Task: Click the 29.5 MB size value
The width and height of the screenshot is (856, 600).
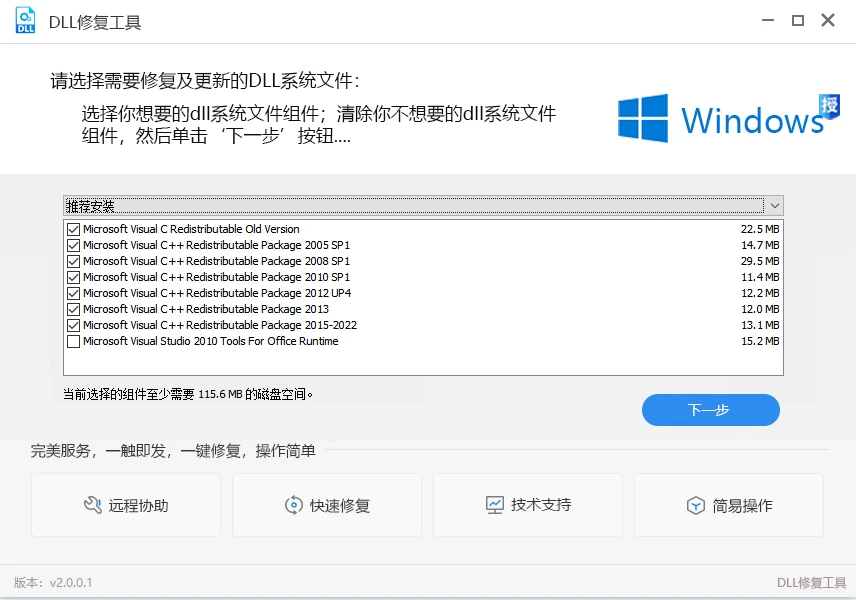Action: click(760, 261)
